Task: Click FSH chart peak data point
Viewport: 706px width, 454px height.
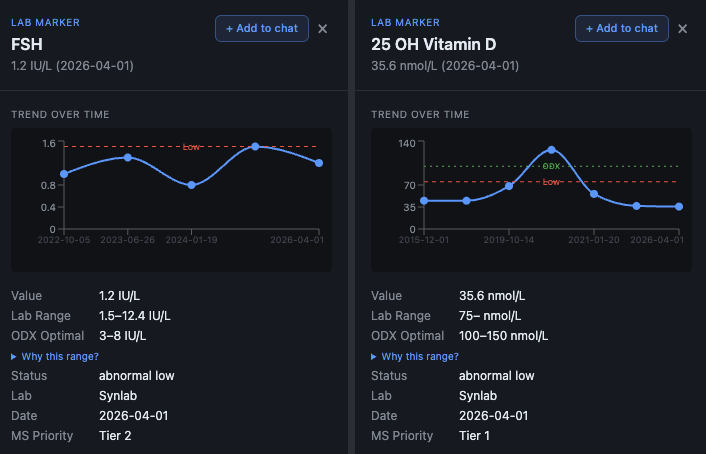Action: 255,147
